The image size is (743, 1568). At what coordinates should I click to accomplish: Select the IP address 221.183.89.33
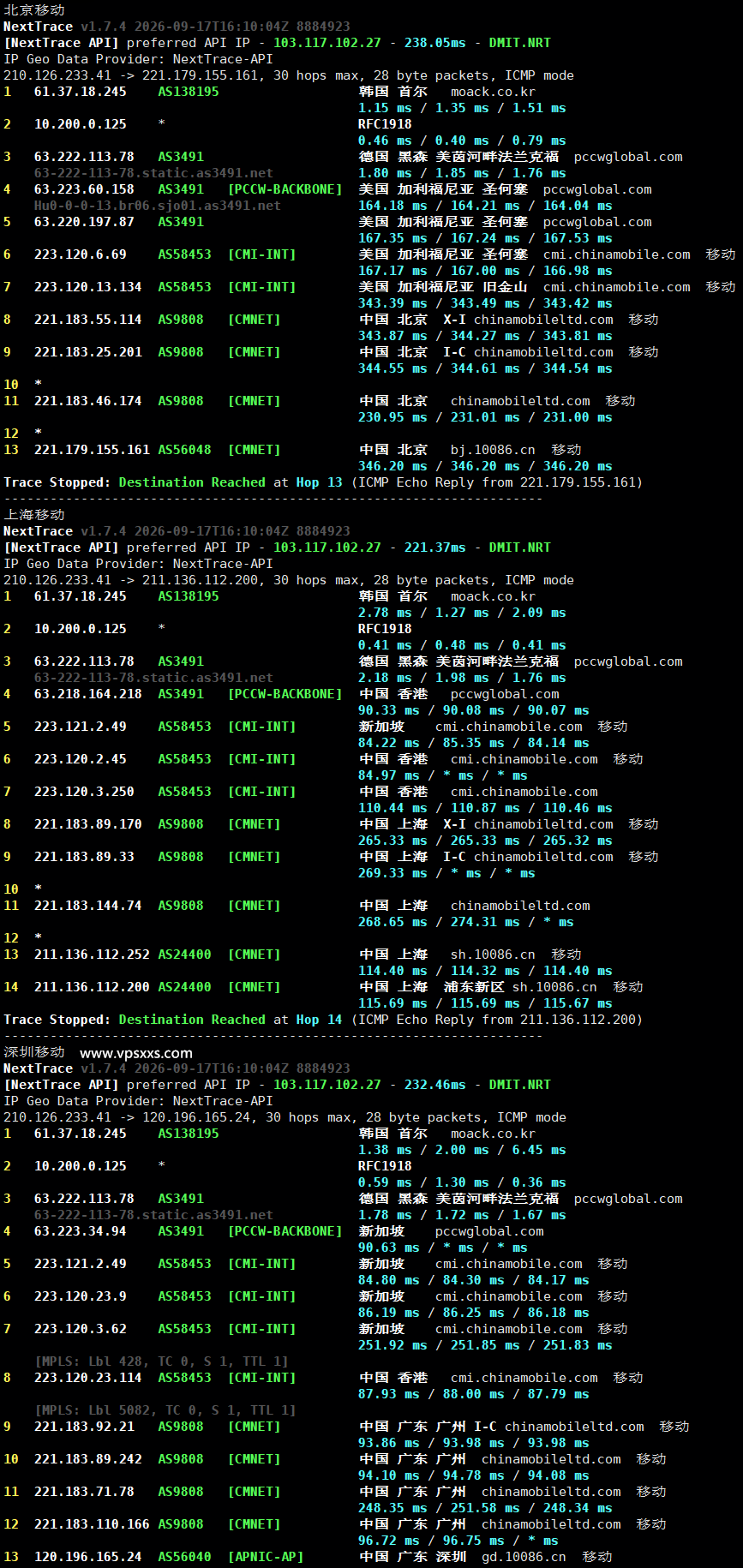84,857
